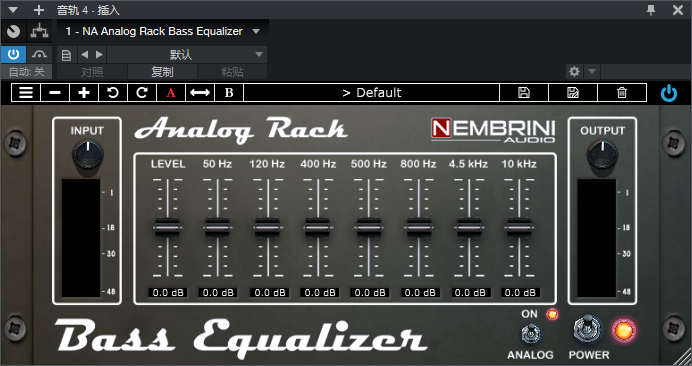Click the 120 Hz fader handle
Screen dimensions: 692x366
[x=268, y=227]
